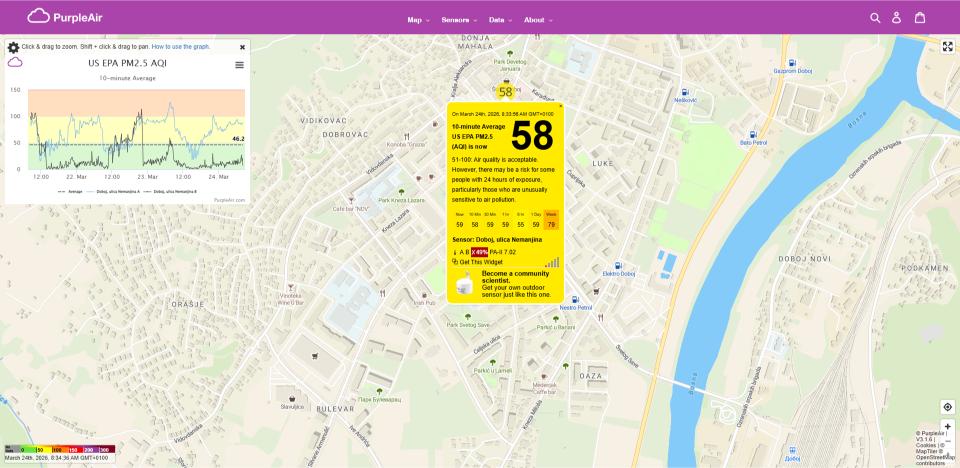Viewport: 960px width, 468px height.
Task: Toggle fullscreen map view
Action: [948, 47]
